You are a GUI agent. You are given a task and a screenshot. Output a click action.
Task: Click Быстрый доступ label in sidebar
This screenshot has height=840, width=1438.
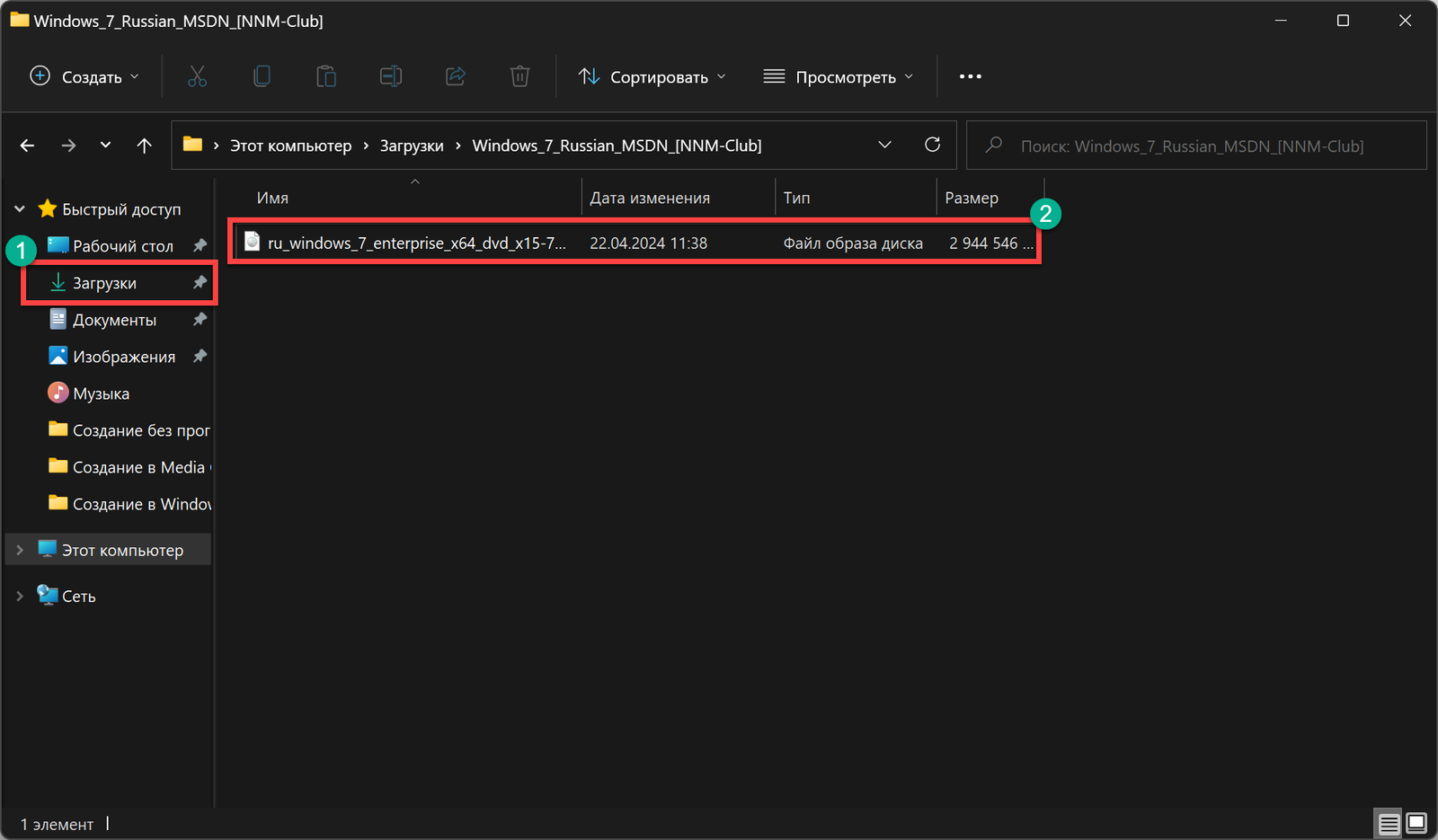coord(121,209)
